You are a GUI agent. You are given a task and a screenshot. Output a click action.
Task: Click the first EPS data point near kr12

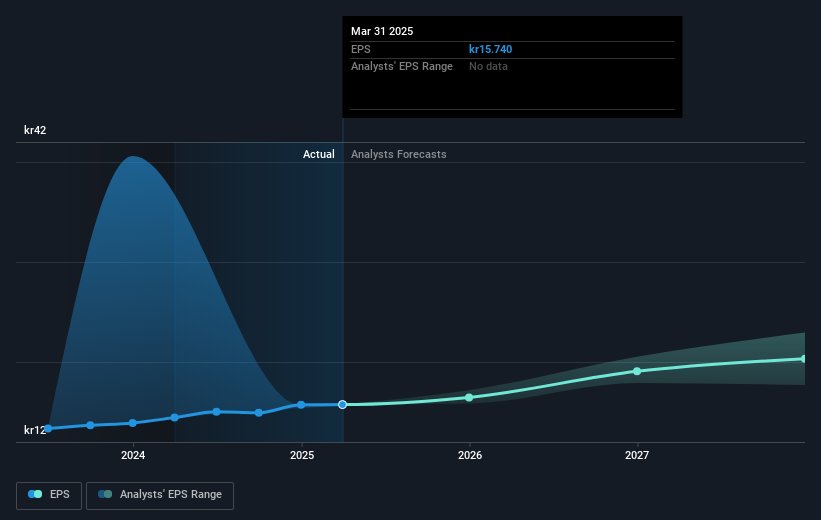click(x=48, y=428)
